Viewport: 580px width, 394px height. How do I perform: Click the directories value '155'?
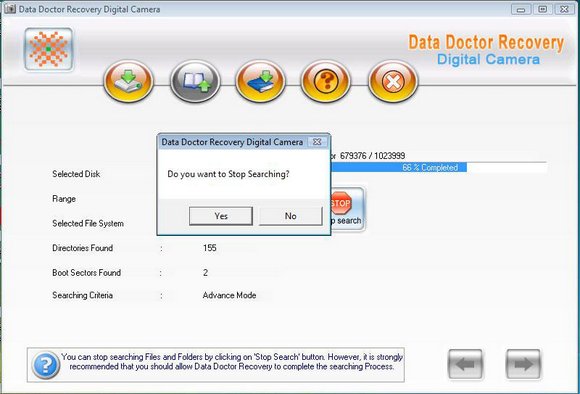[x=209, y=248]
